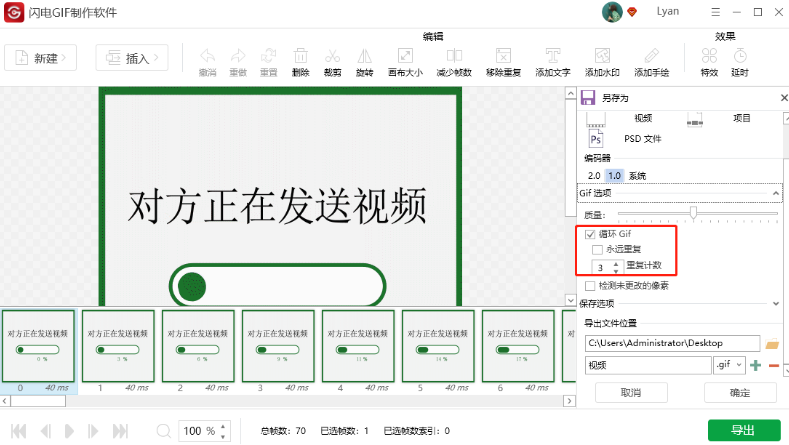Open the canvas size (画布大小) tool

pos(405,58)
